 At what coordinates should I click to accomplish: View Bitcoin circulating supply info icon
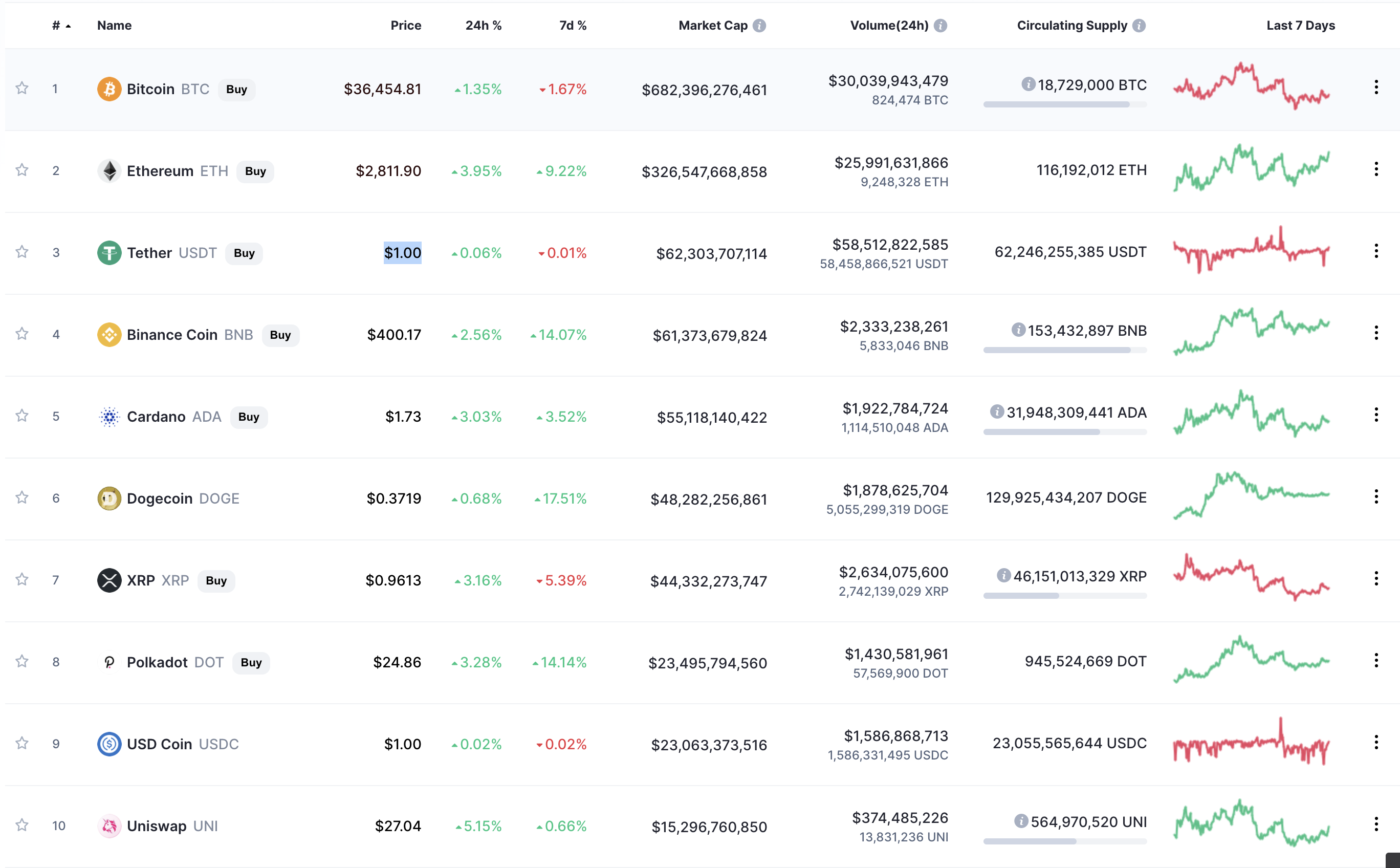[x=1028, y=84]
